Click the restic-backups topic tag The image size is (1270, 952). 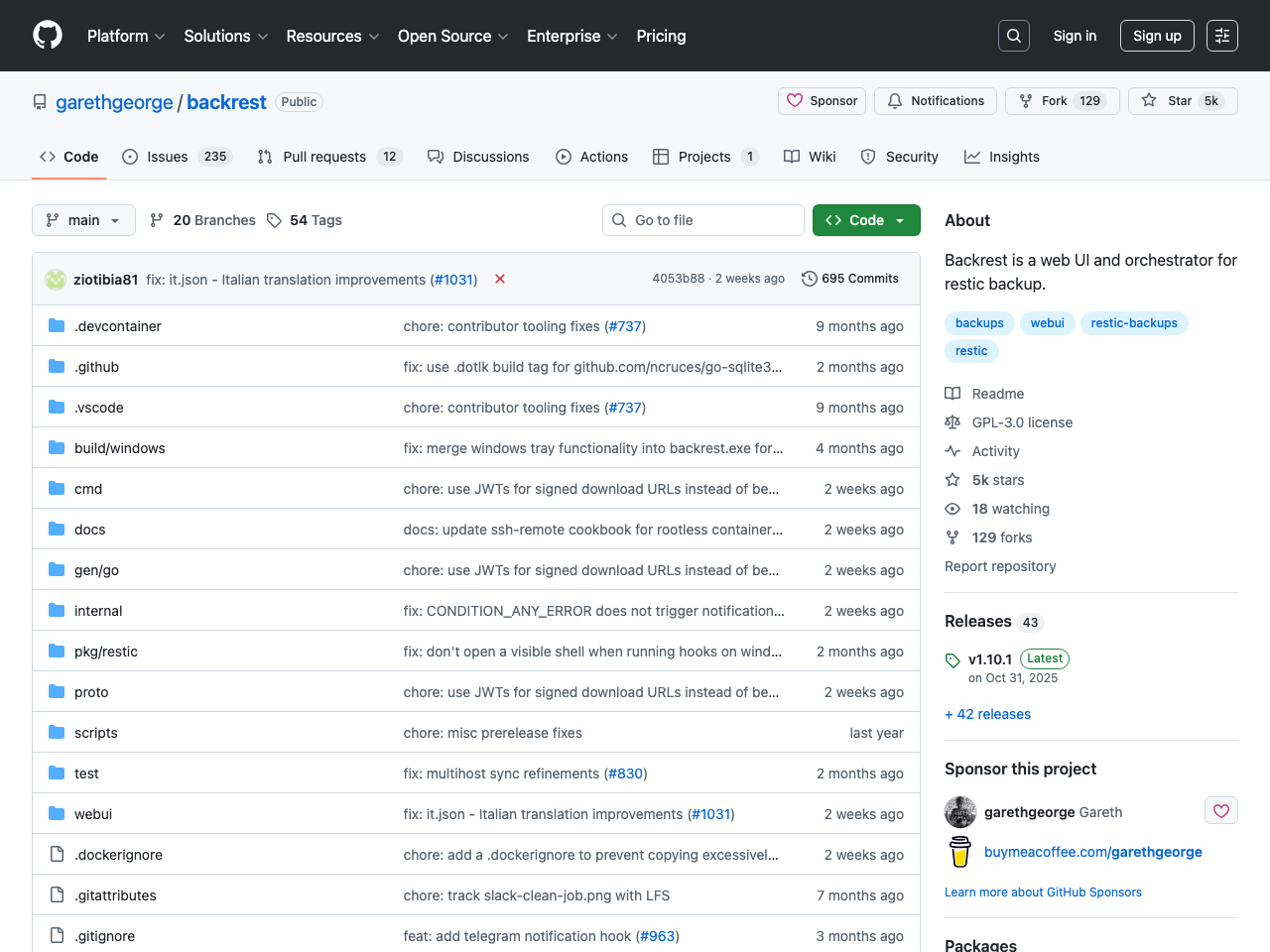tap(1133, 323)
